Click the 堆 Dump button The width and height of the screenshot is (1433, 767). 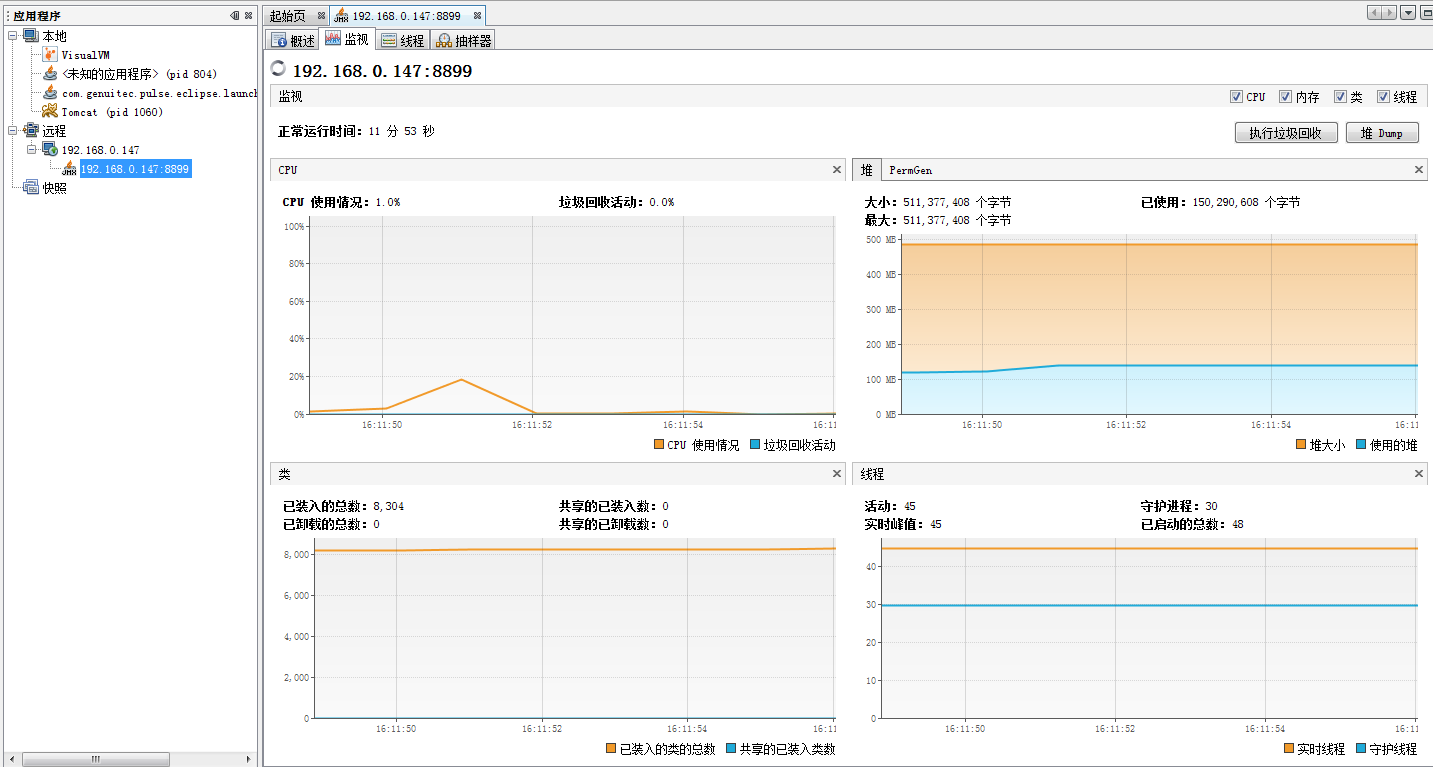coord(1382,133)
